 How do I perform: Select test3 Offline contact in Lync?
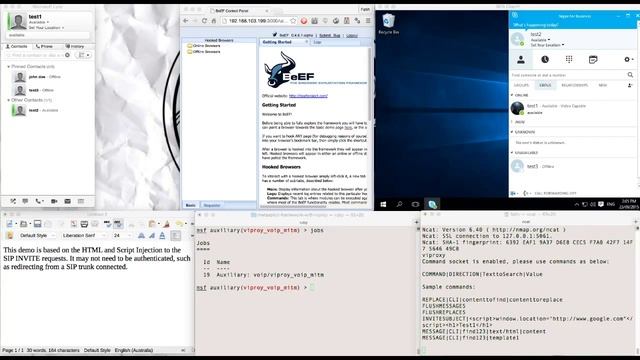[48, 90]
